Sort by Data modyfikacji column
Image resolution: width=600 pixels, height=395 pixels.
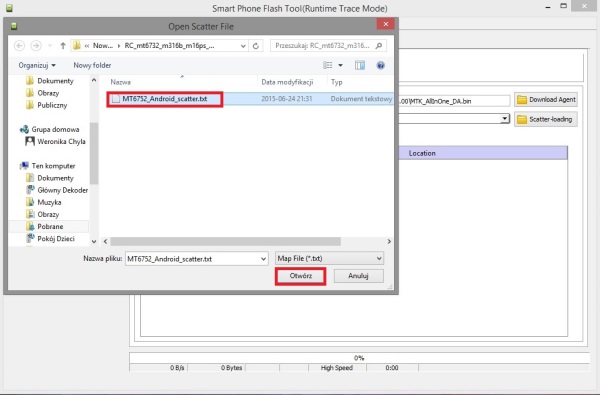tap(287, 82)
